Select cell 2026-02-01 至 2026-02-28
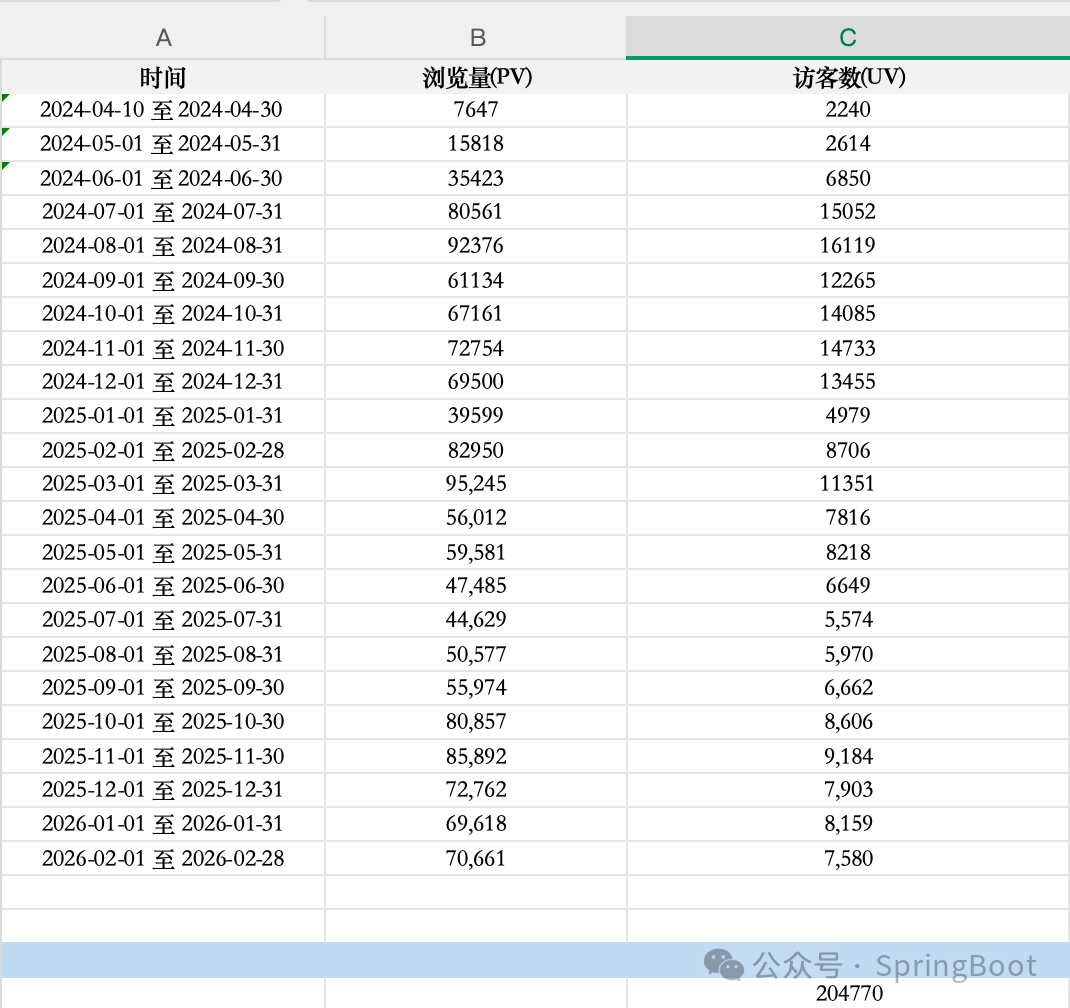The height and width of the screenshot is (1008, 1070). tap(163, 857)
